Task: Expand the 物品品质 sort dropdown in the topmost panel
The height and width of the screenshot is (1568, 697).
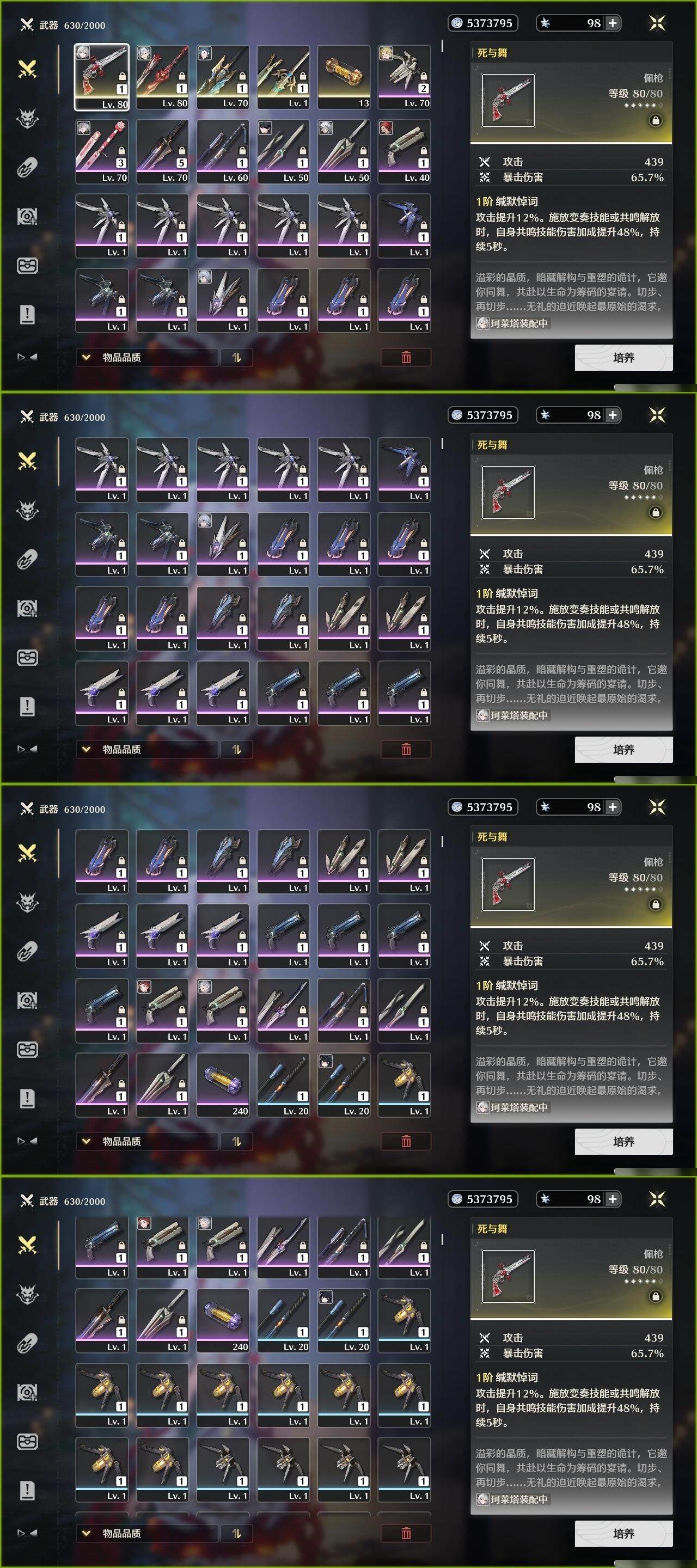Action: click(146, 357)
